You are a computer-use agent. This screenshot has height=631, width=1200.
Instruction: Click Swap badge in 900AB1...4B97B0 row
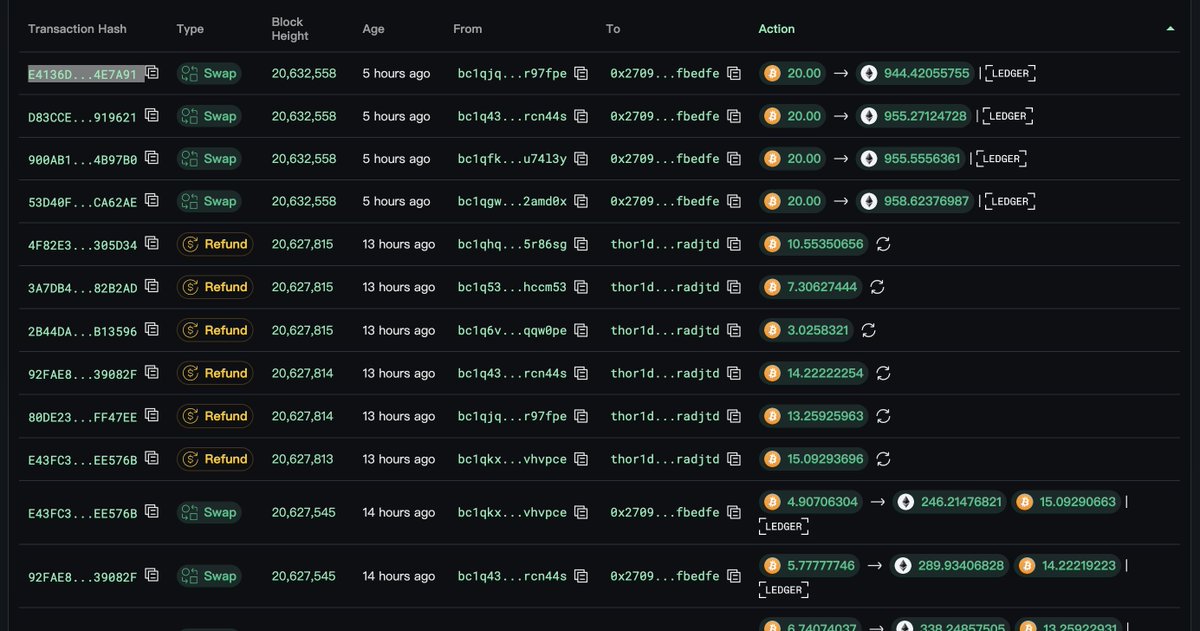point(210,158)
